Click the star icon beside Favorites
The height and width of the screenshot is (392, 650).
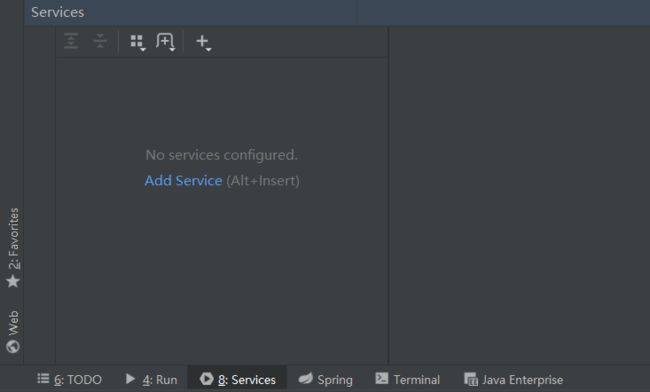pos(13,281)
